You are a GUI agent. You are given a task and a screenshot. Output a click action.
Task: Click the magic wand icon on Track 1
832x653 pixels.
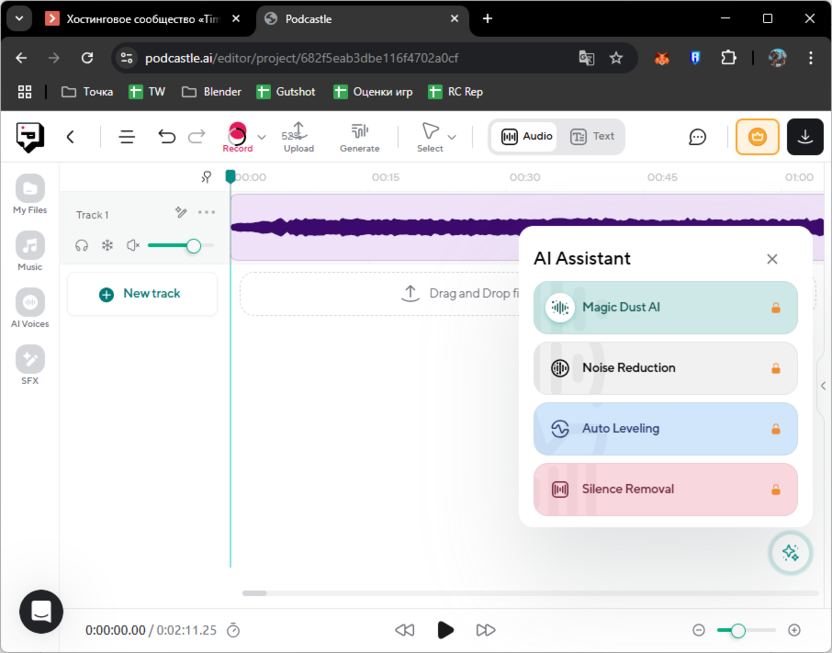pos(181,212)
